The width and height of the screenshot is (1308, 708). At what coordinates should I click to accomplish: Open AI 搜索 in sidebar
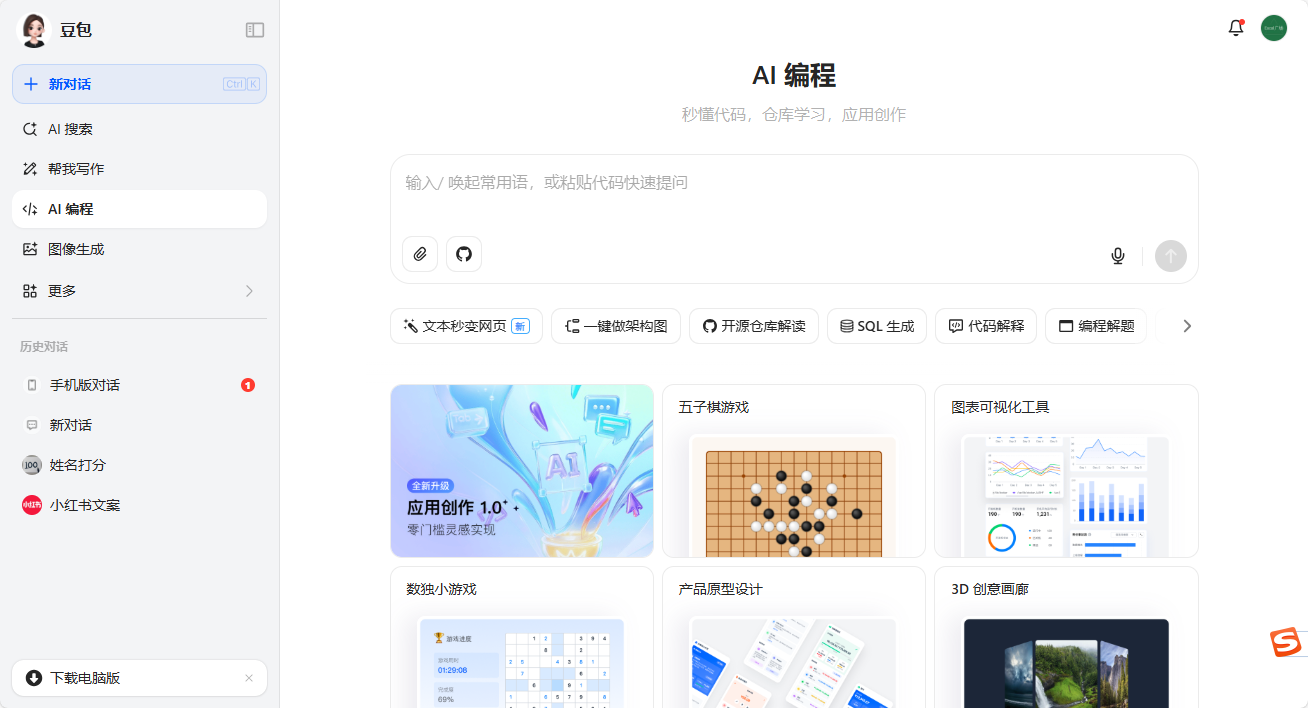click(x=139, y=129)
